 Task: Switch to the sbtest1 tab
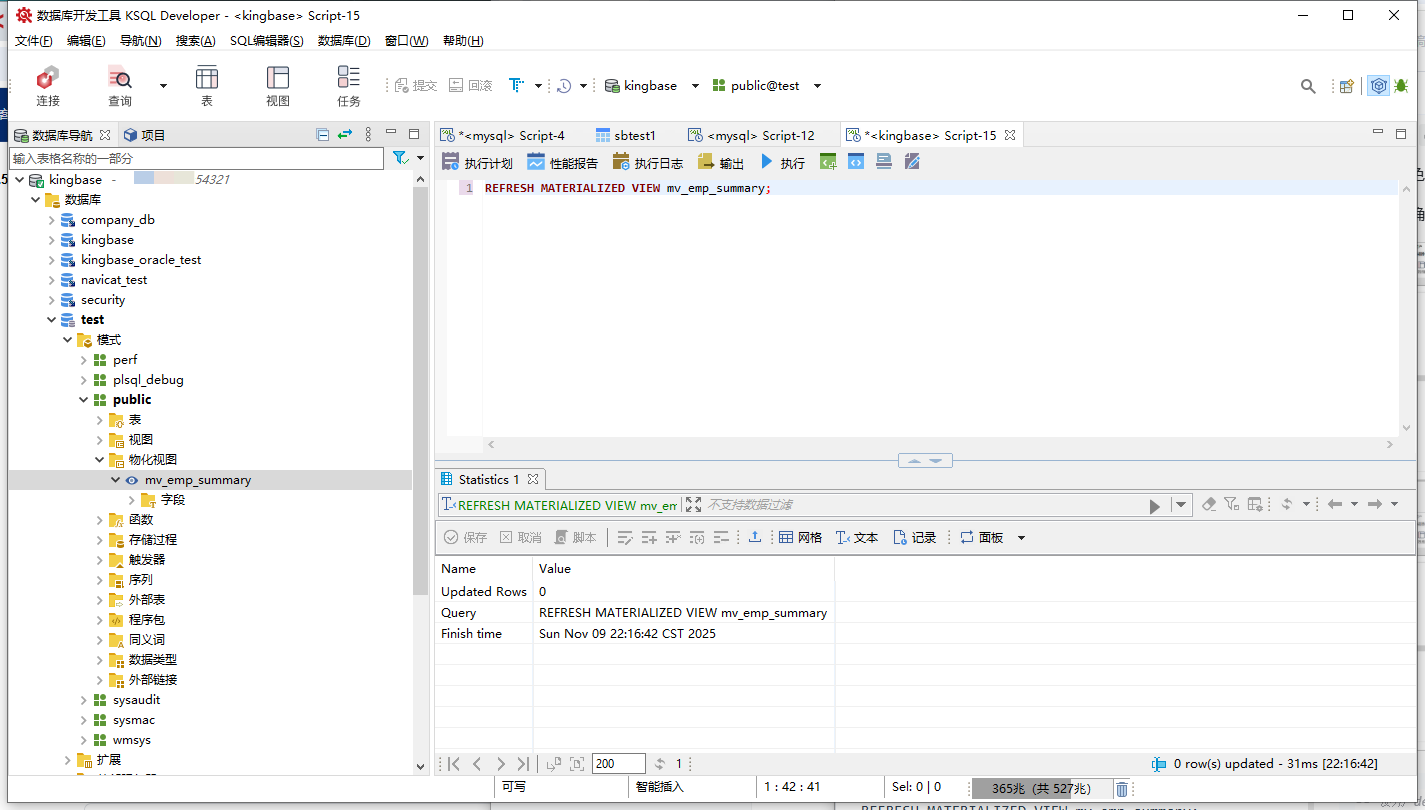click(626, 135)
